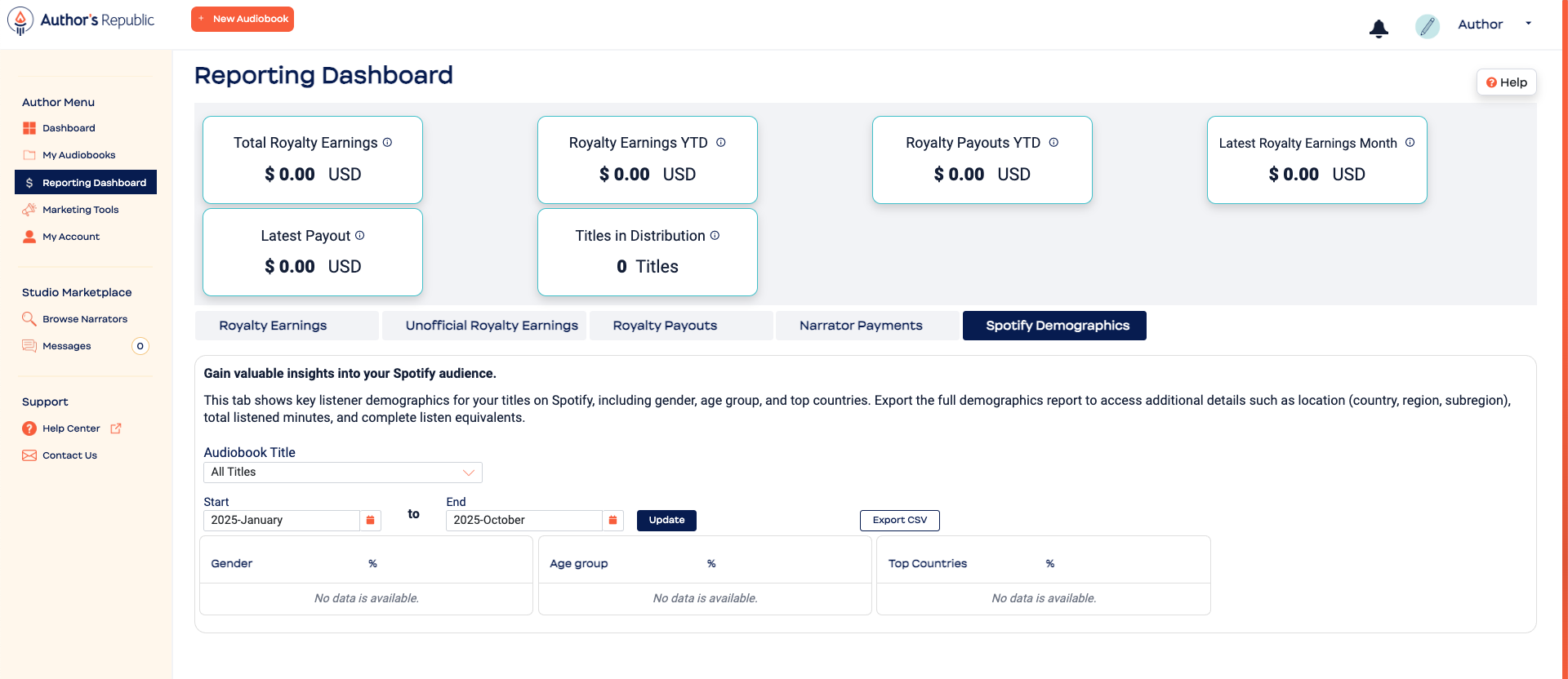The image size is (1568, 679).
Task: Click the Author's Republic logo
Action: (81, 20)
